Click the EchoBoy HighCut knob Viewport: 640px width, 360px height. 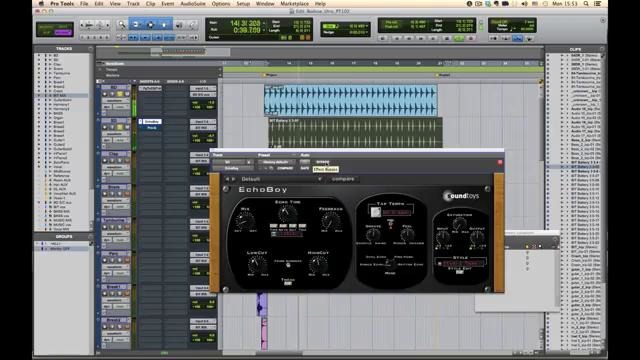coord(318,264)
